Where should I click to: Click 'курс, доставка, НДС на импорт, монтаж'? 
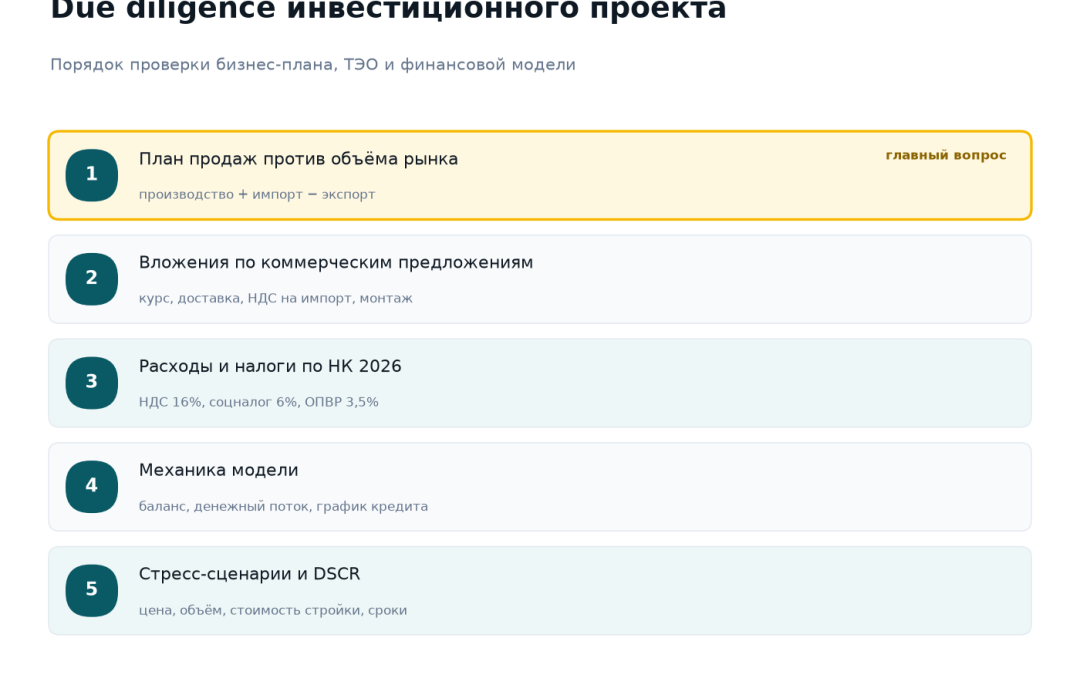(x=276, y=299)
